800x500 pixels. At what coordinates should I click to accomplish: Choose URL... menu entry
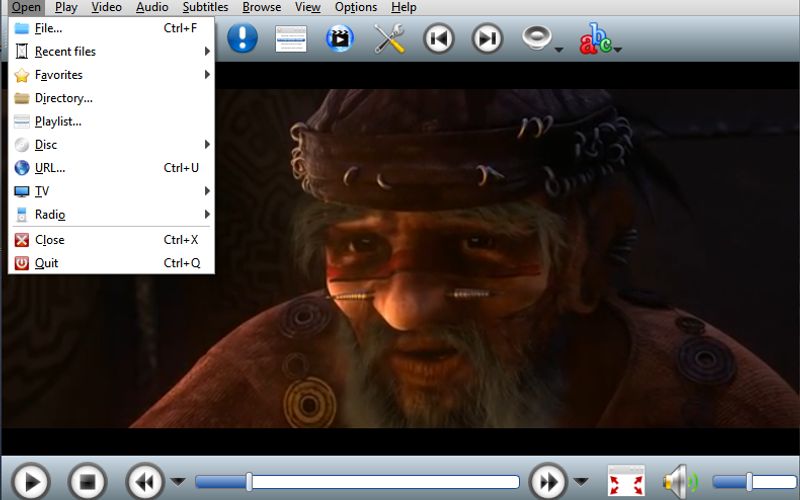[111, 167]
